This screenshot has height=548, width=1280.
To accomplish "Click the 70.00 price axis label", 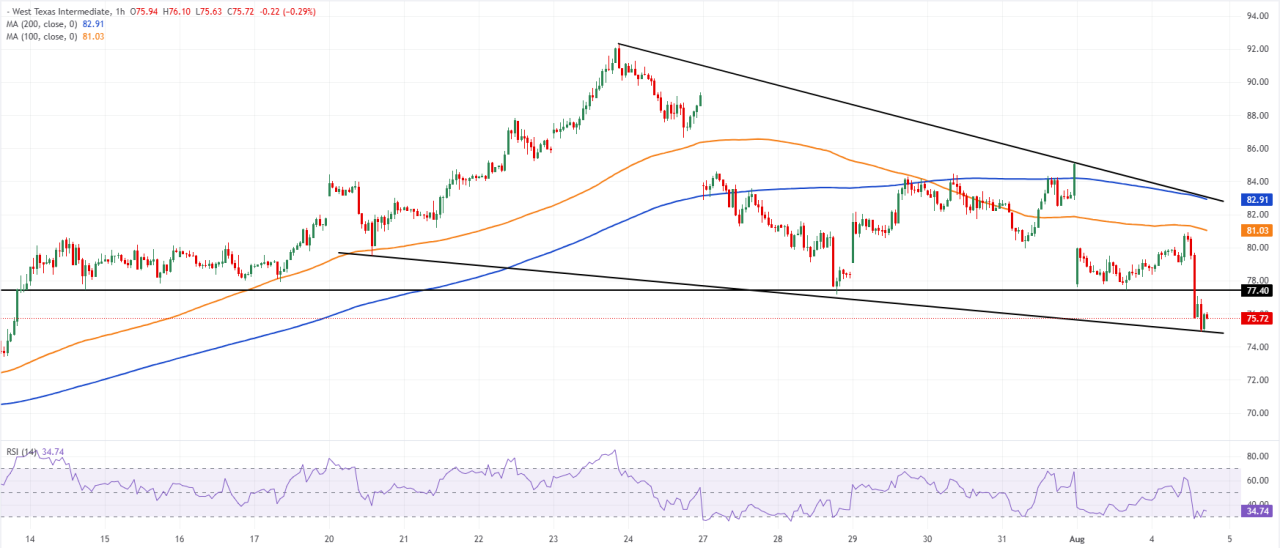I will tap(1257, 413).
